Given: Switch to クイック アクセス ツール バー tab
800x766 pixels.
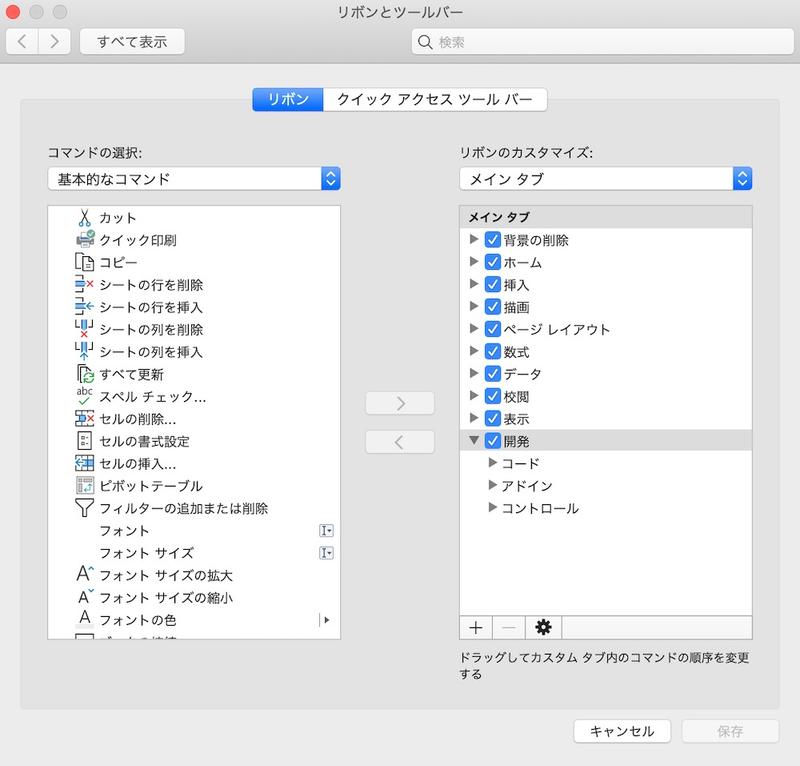Looking at the screenshot, I should 437,99.
